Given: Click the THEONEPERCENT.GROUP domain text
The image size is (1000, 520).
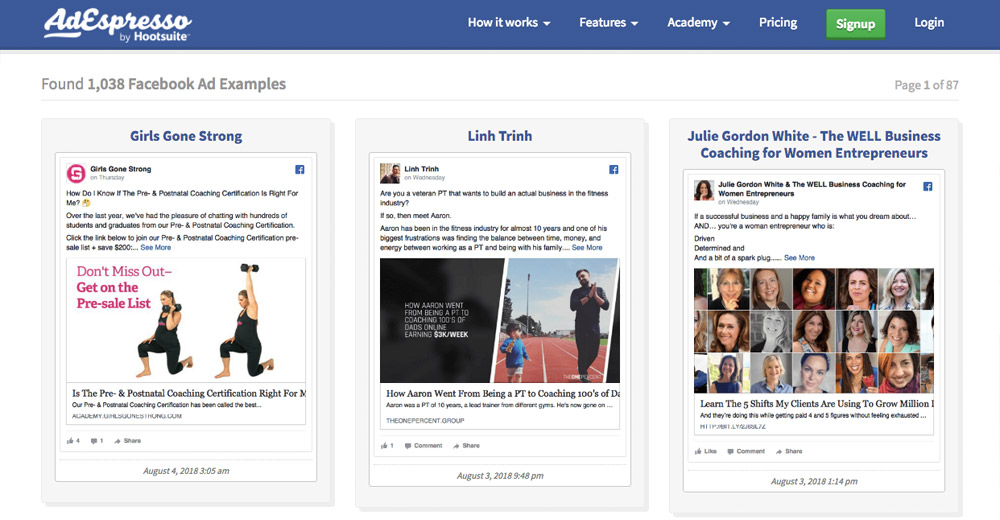Looking at the screenshot, I should pyautogui.click(x=425, y=420).
